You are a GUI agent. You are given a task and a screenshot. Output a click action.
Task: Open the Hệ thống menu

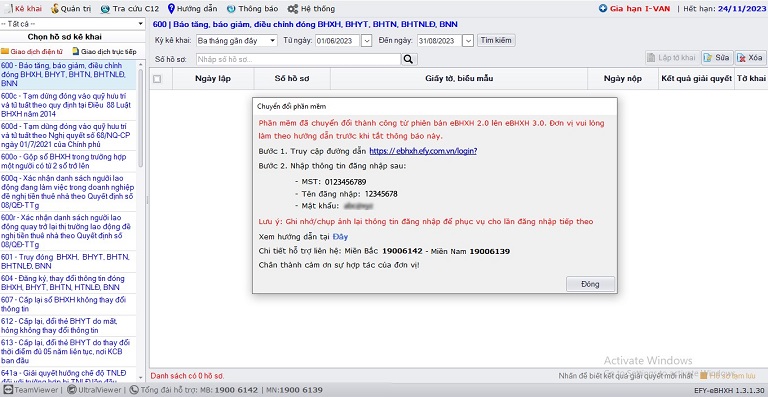[x=311, y=8]
